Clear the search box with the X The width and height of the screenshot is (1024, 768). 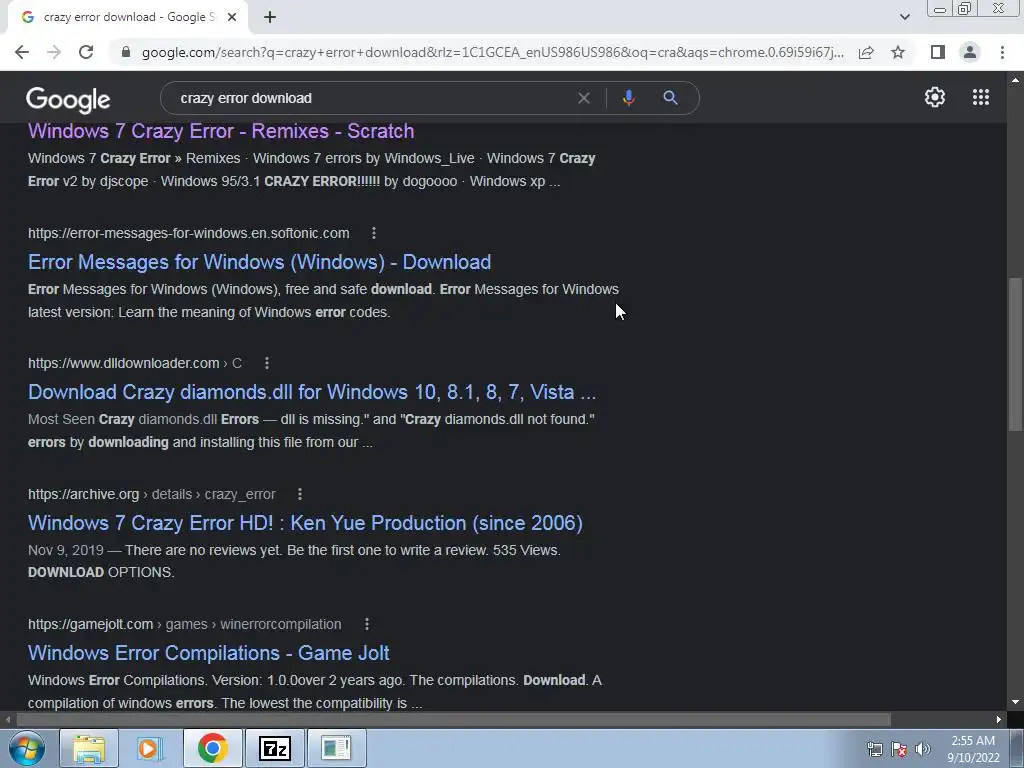click(x=584, y=98)
